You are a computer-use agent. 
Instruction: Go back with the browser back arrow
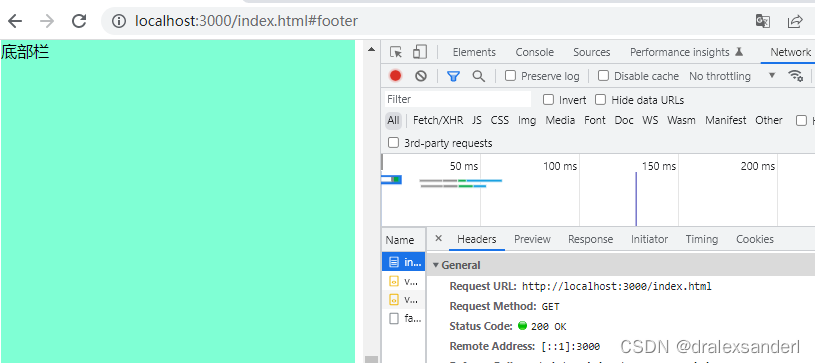coord(15,21)
